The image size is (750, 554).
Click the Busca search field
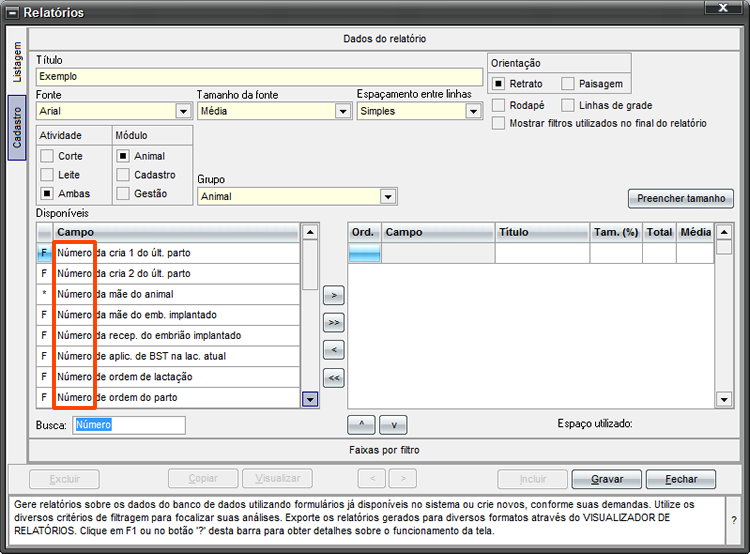coord(129,425)
